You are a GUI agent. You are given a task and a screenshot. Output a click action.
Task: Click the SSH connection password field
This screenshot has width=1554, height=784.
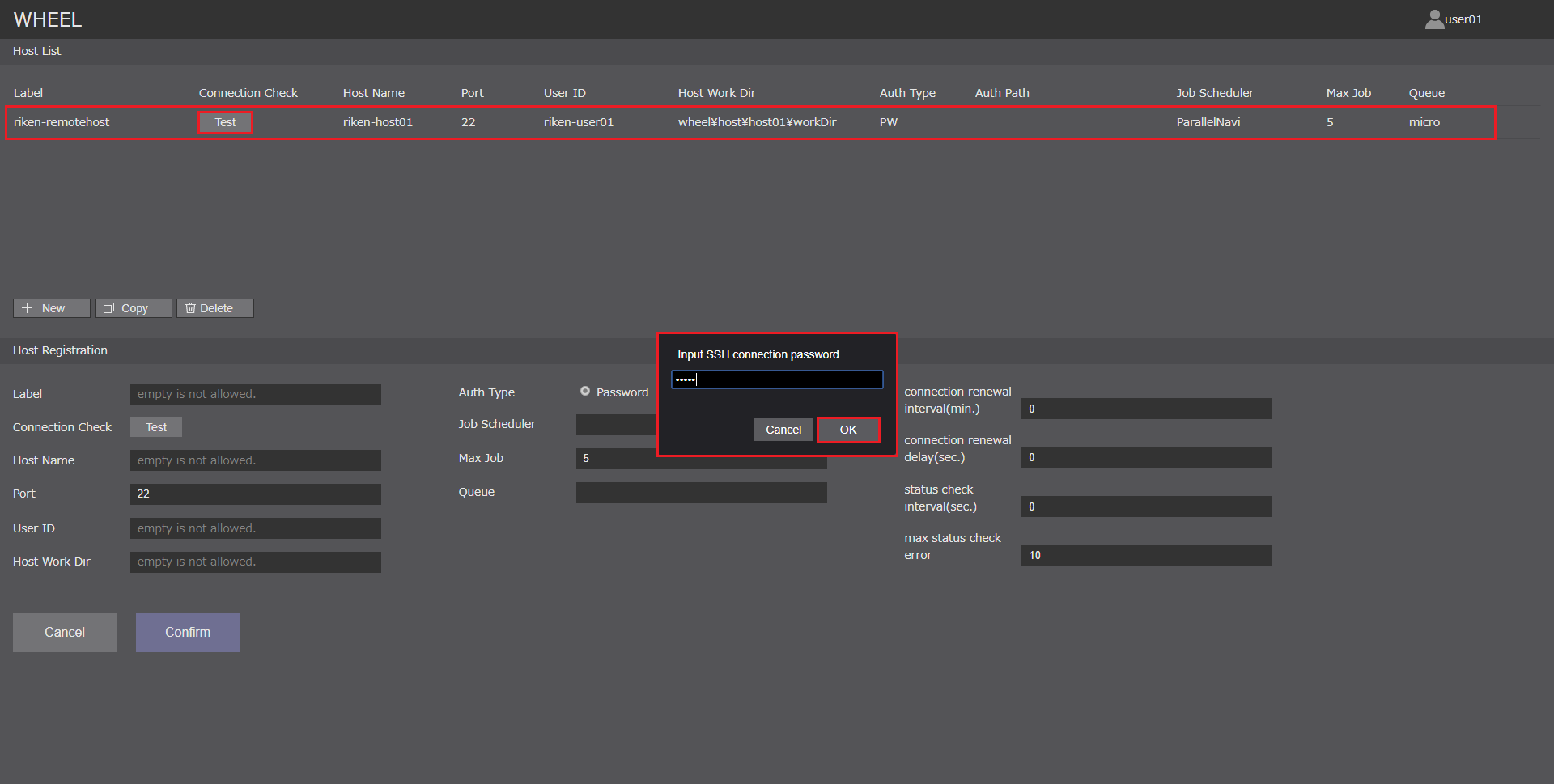[x=776, y=379]
